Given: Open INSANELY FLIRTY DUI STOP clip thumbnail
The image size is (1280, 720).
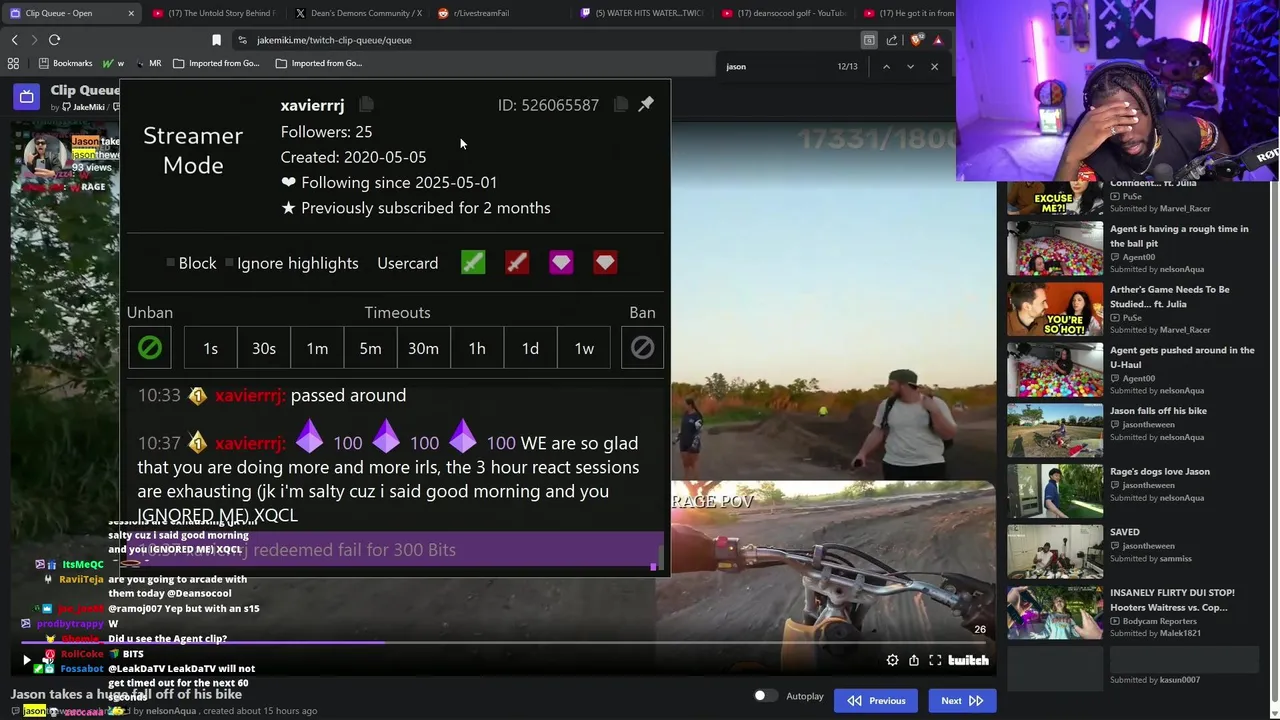Looking at the screenshot, I should coord(1055,612).
